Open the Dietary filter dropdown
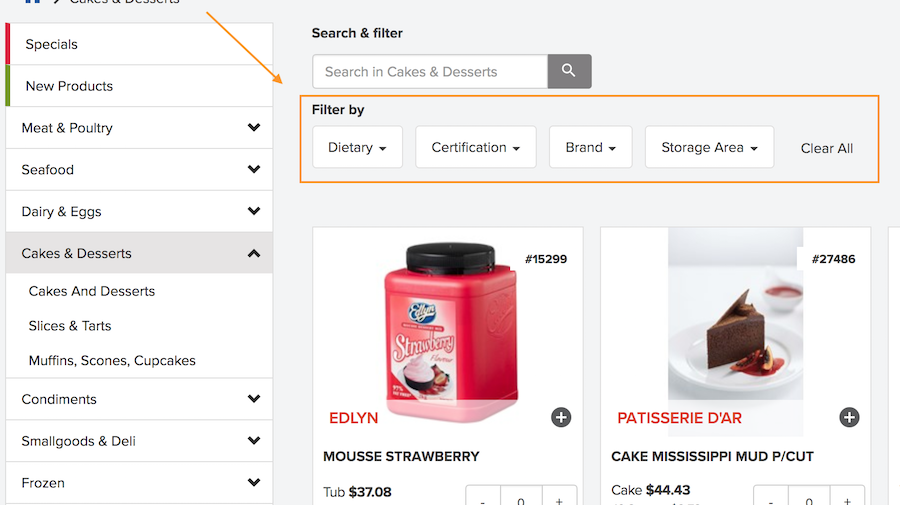This screenshot has height=505, width=900. pos(357,147)
